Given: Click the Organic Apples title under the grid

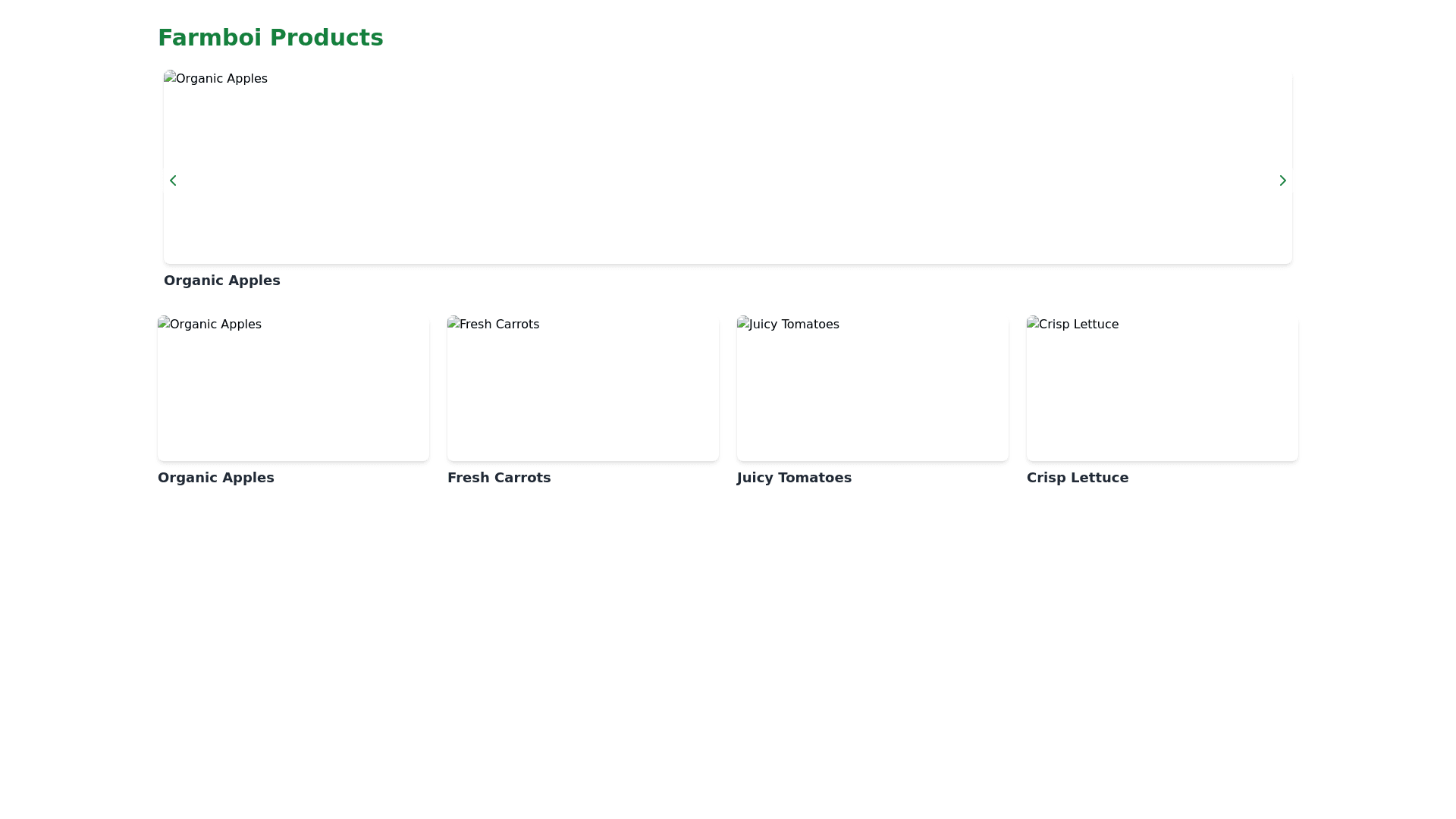Looking at the screenshot, I should [215, 478].
